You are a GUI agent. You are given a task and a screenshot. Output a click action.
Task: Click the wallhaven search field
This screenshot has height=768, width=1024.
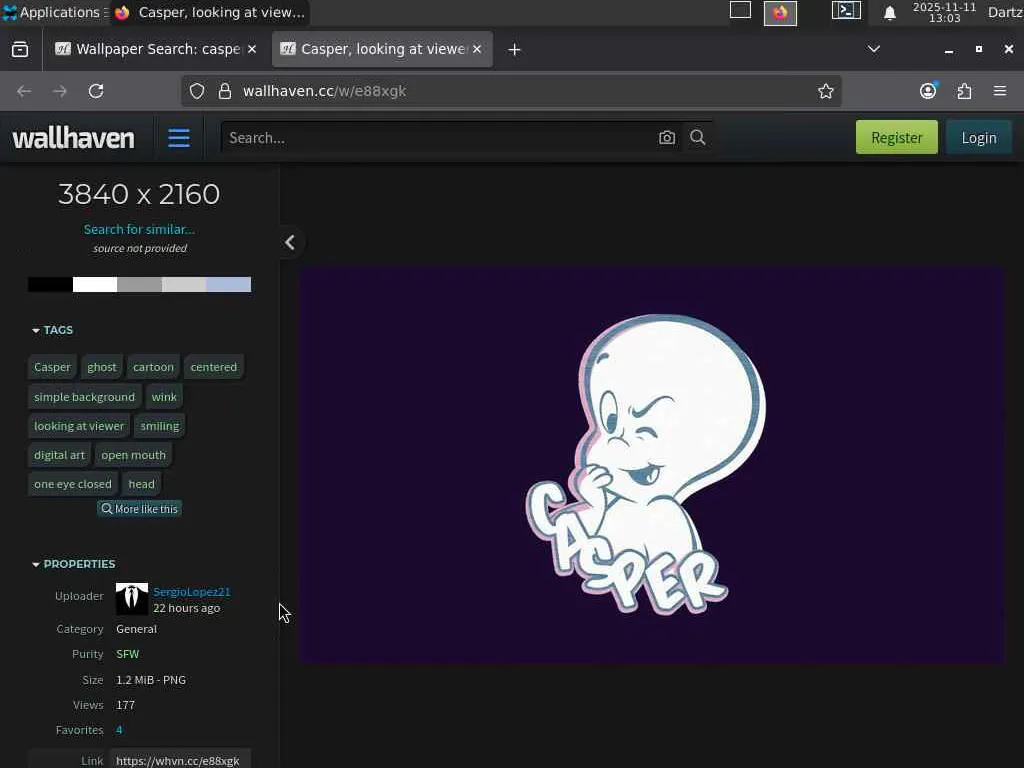[x=439, y=138]
